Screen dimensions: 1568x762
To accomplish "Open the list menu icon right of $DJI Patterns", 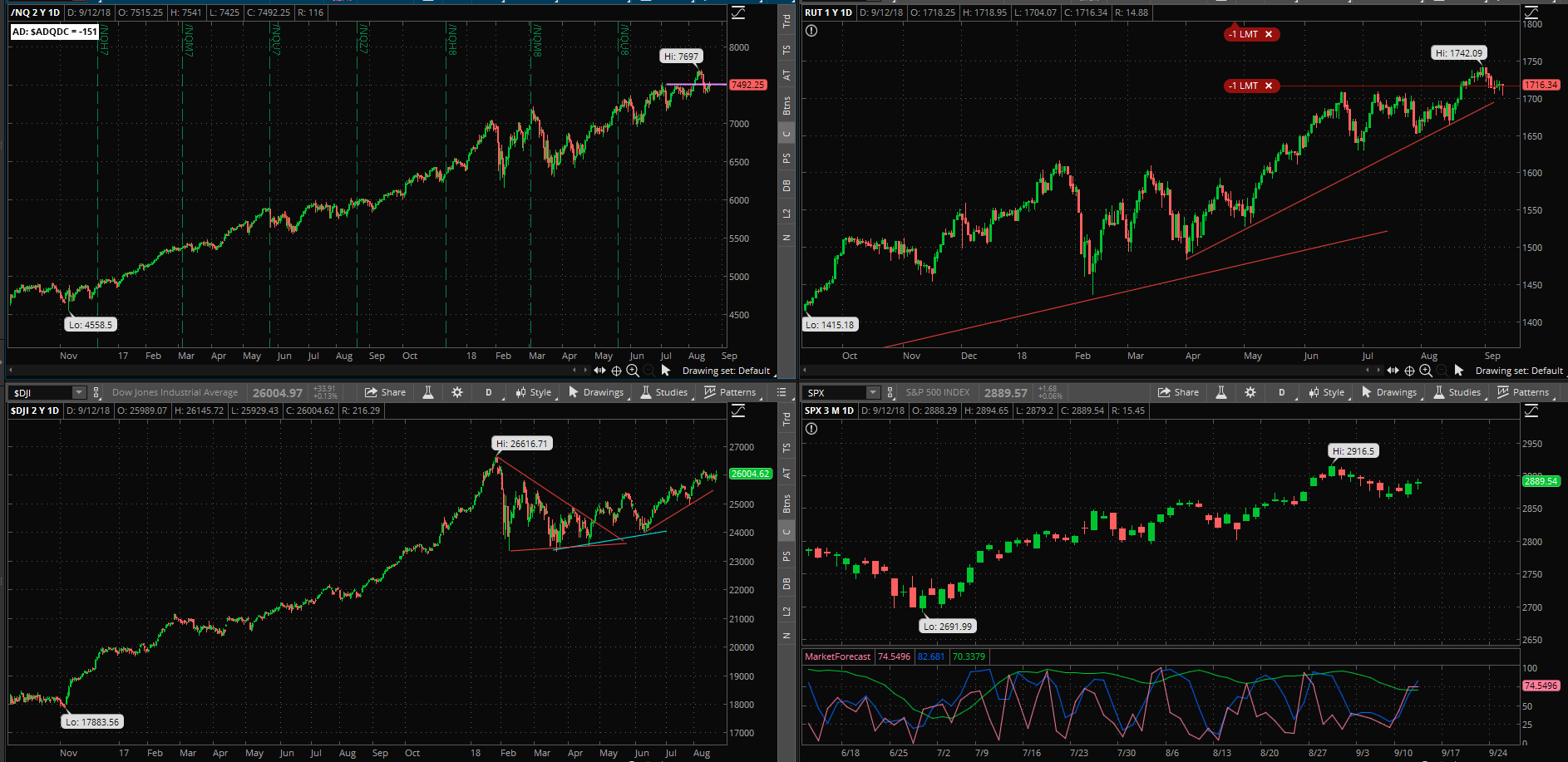I will (x=782, y=392).
